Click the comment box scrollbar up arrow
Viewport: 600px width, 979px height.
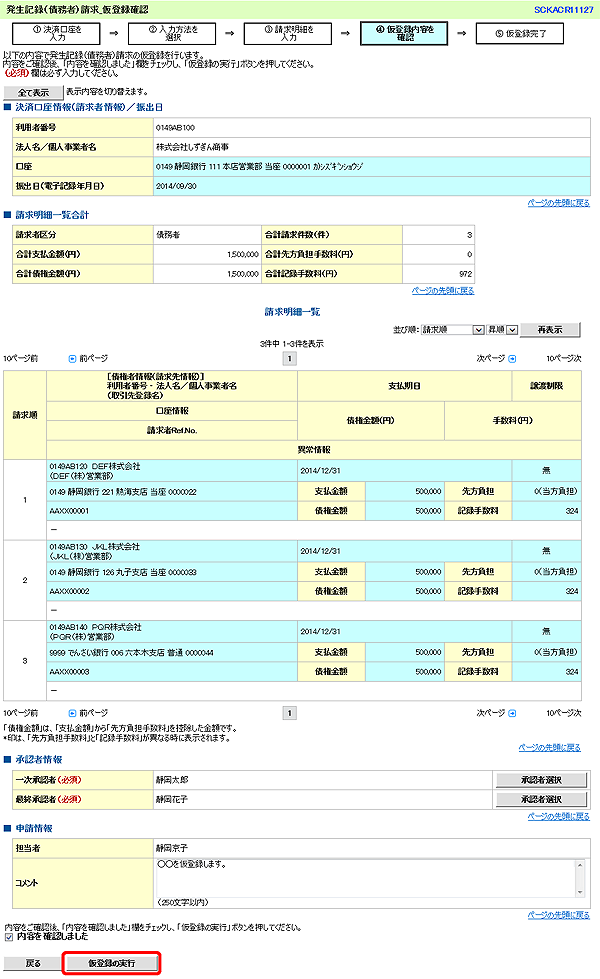(x=580, y=865)
